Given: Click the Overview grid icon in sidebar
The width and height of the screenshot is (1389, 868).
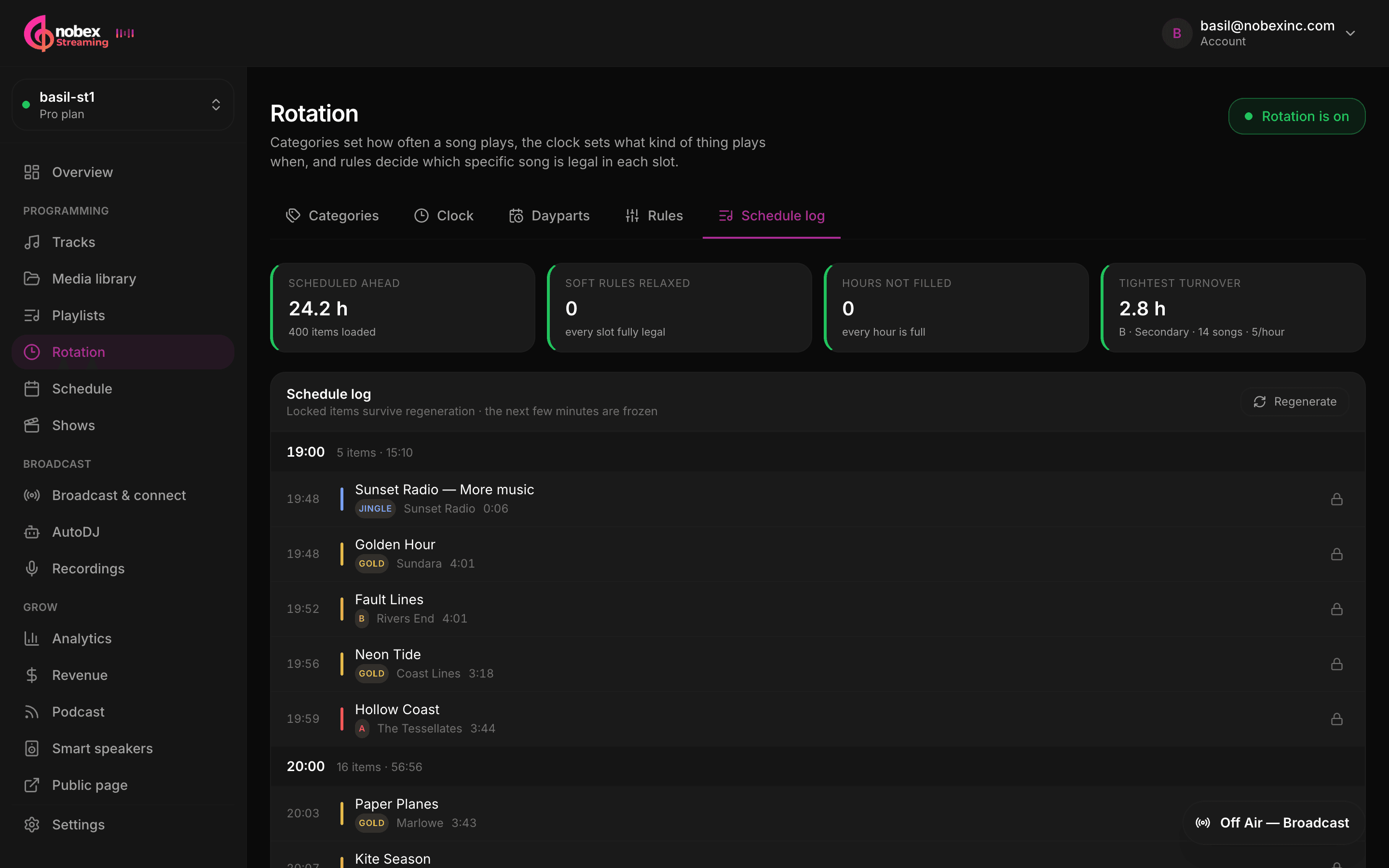Looking at the screenshot, I should (31, 172).
